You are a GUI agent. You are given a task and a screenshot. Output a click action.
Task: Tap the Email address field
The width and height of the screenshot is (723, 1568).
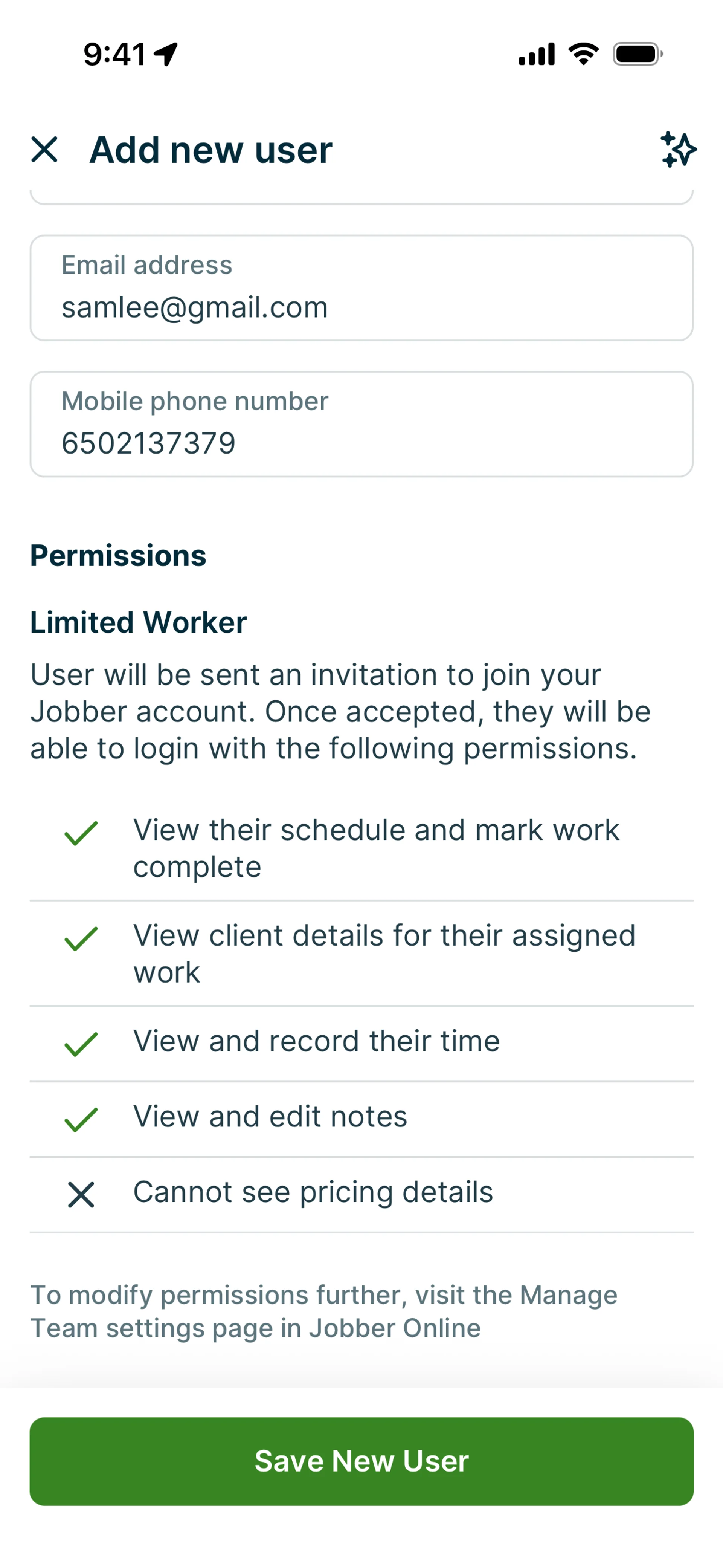tap(361, 289)
